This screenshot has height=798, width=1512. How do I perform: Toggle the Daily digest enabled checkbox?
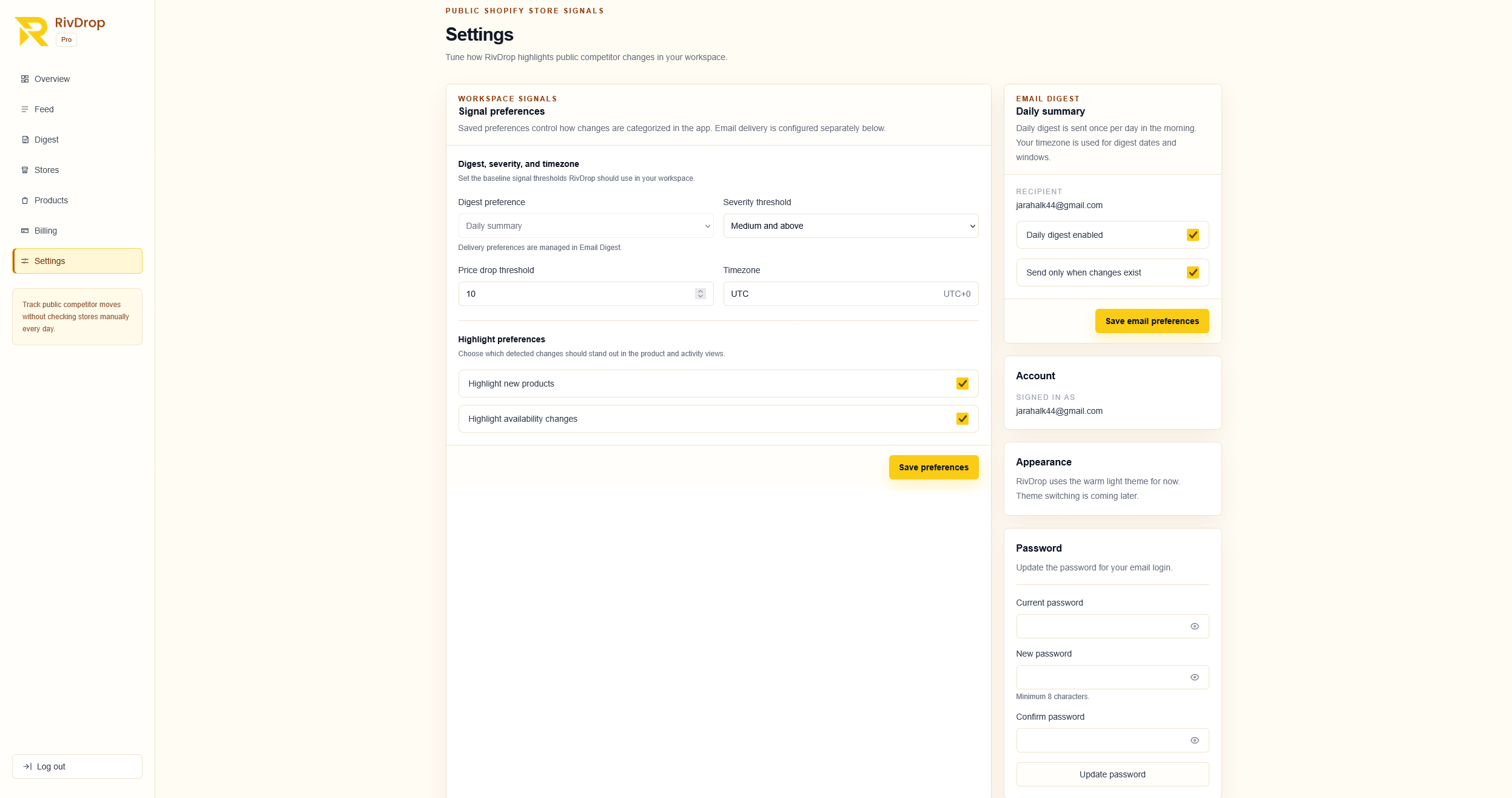1192,235
